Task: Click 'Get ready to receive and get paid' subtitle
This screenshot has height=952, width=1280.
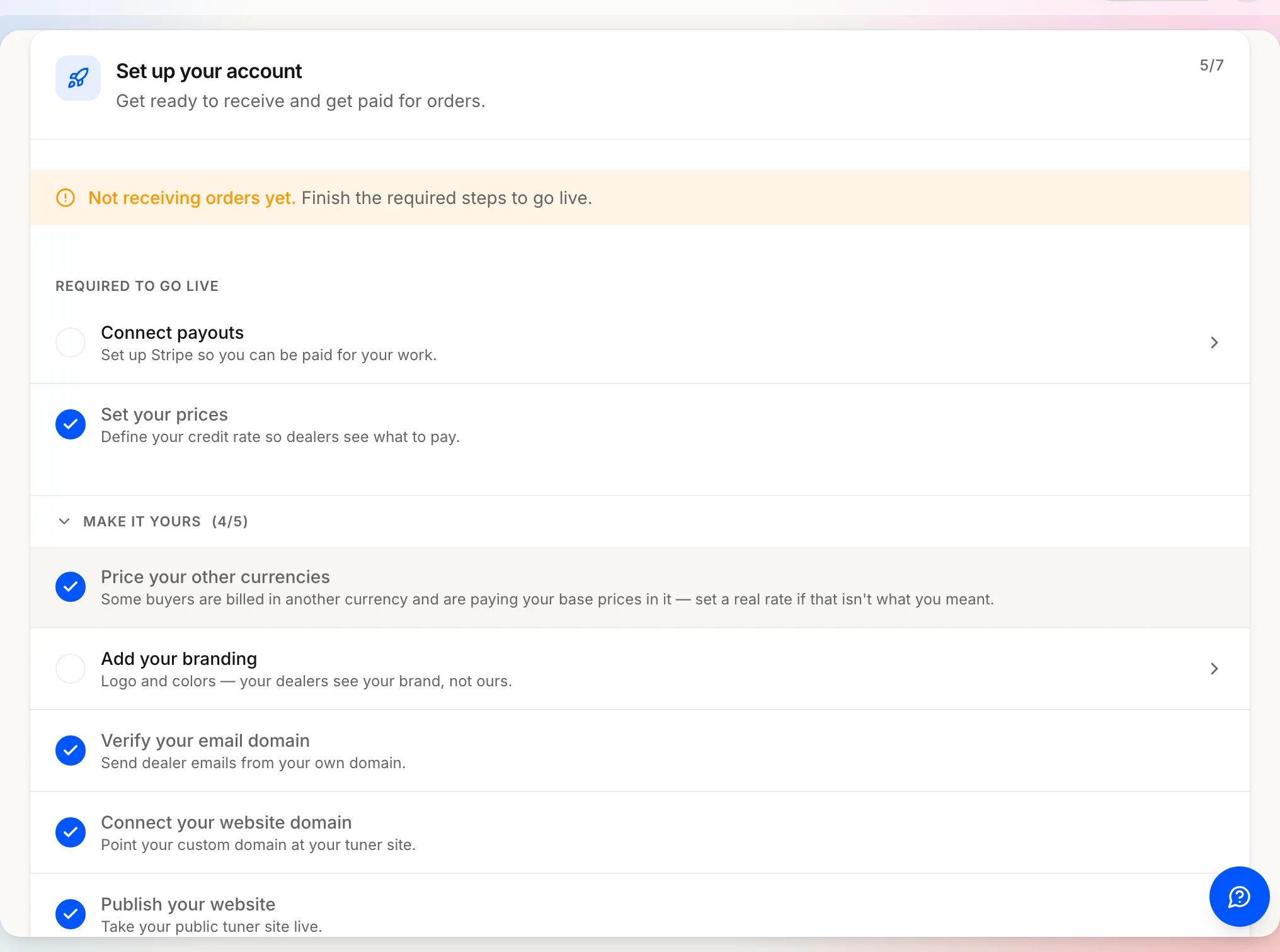Action: coord(300,101)
